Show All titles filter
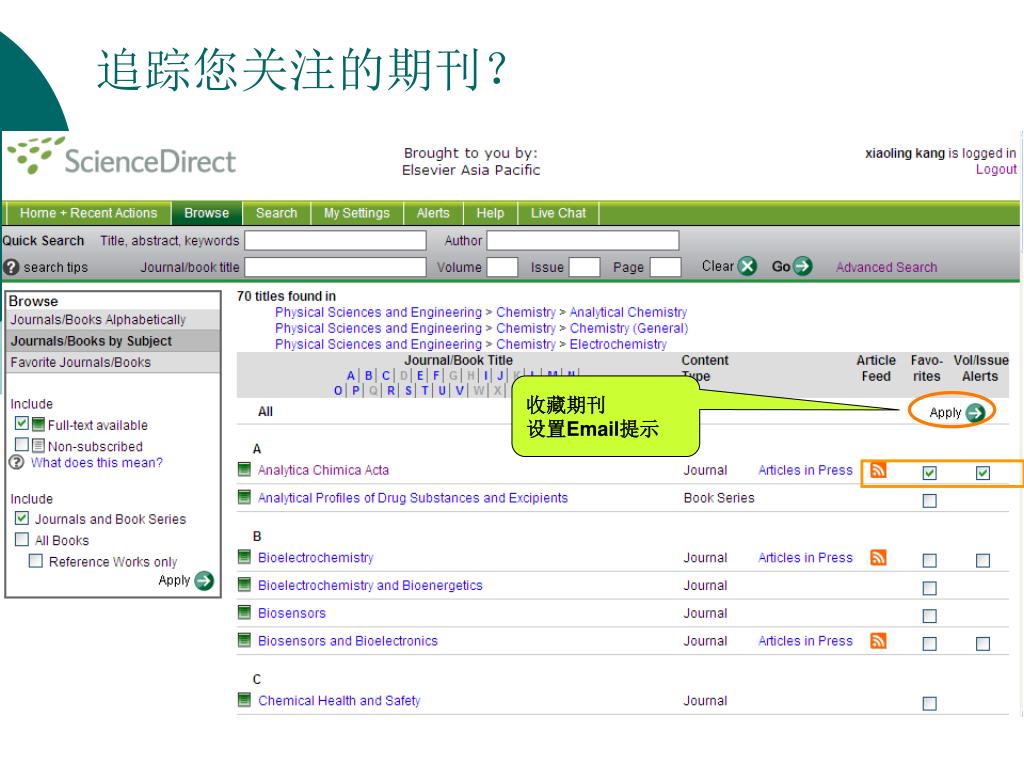The width and height of the screenshot is (1024, 768). pyautogui.click(x=265, y=411)
